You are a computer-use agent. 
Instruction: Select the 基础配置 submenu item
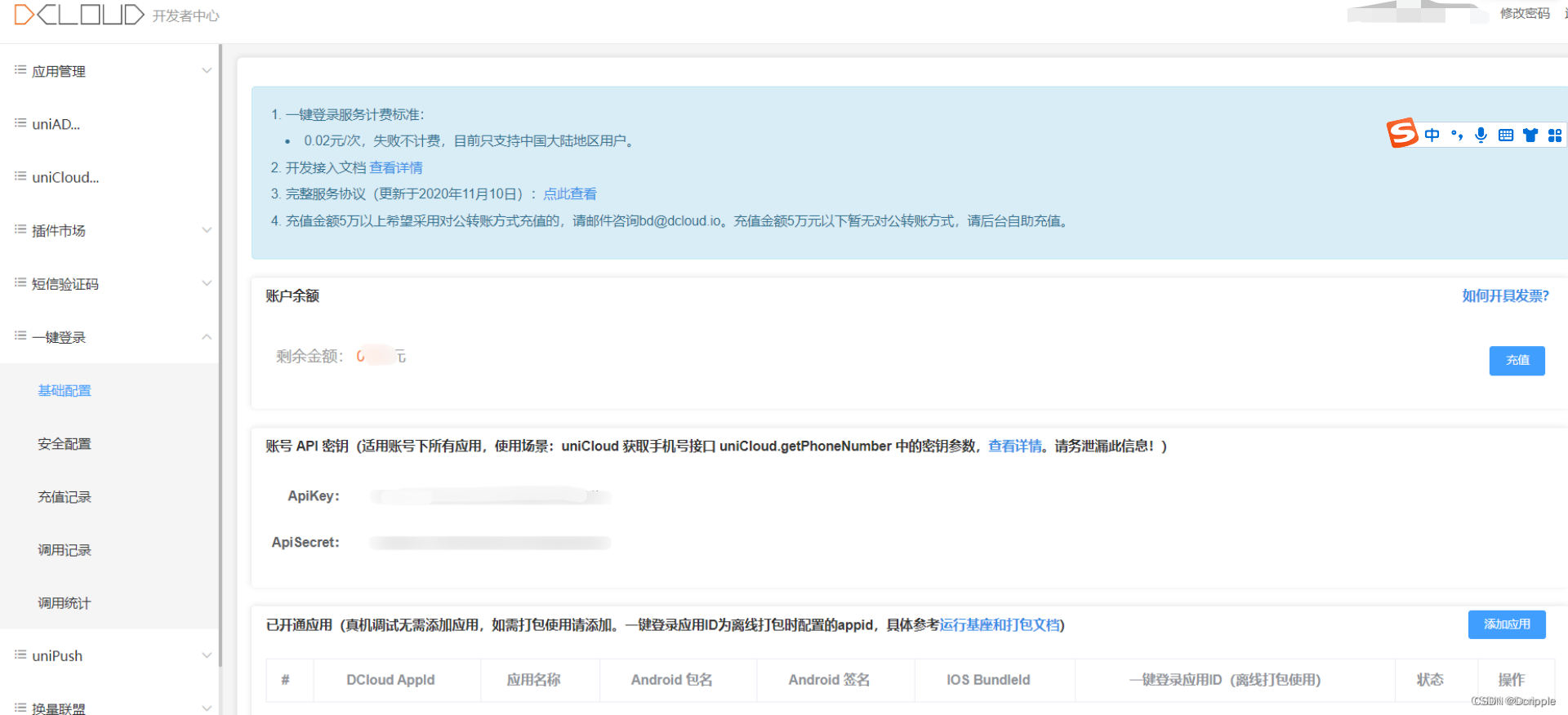coord(65,390)
